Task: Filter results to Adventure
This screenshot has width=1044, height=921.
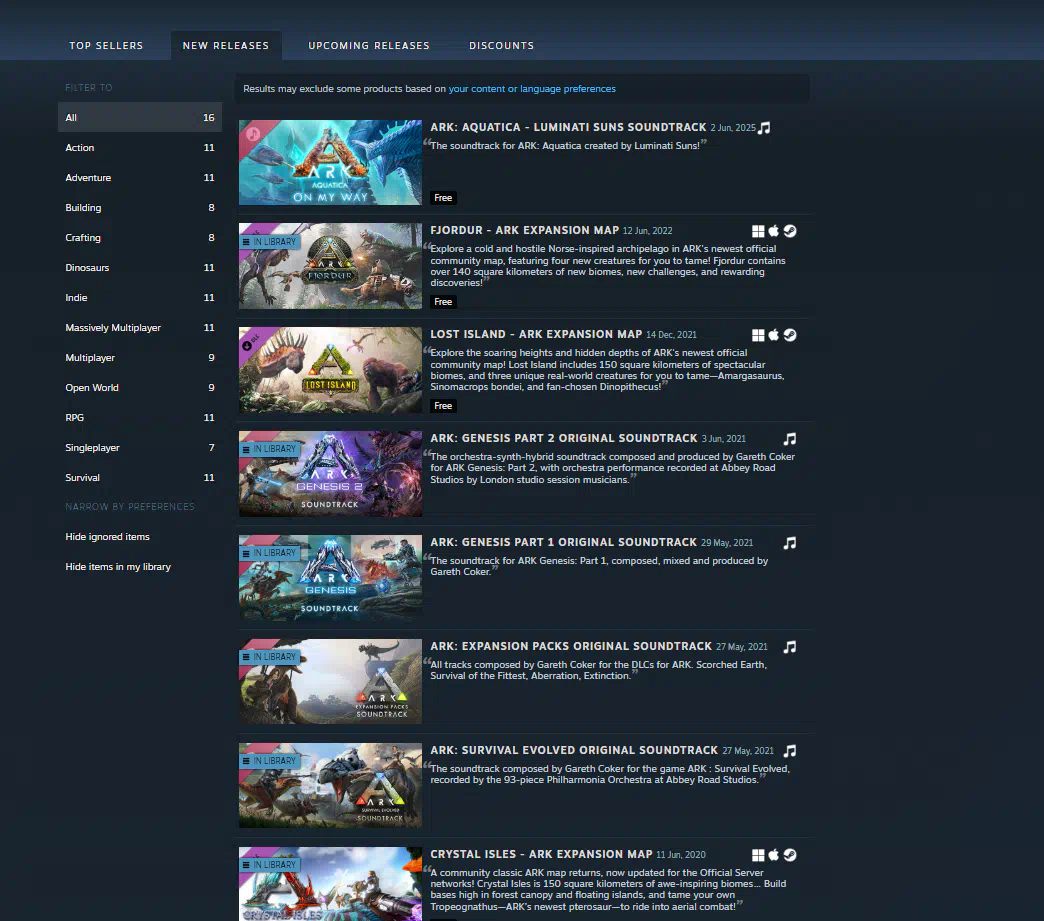Action: [x=140, y=177]
